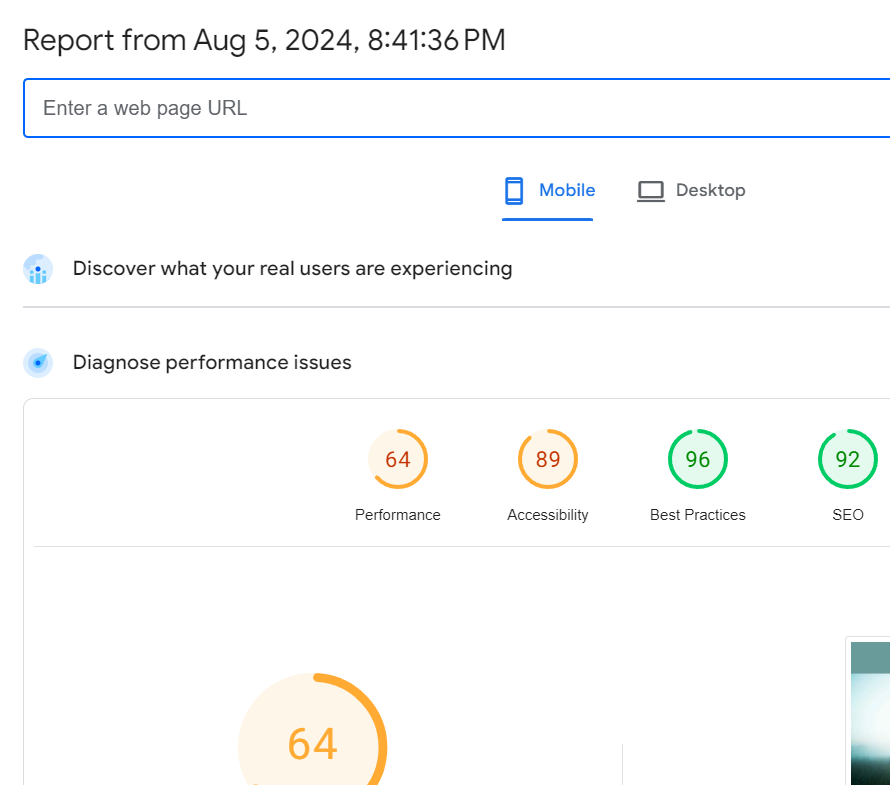Image resolution: width=890 pixels, height=785 pixels.
Task: Select the Performance score gauge 64
Action: point(398,459)
